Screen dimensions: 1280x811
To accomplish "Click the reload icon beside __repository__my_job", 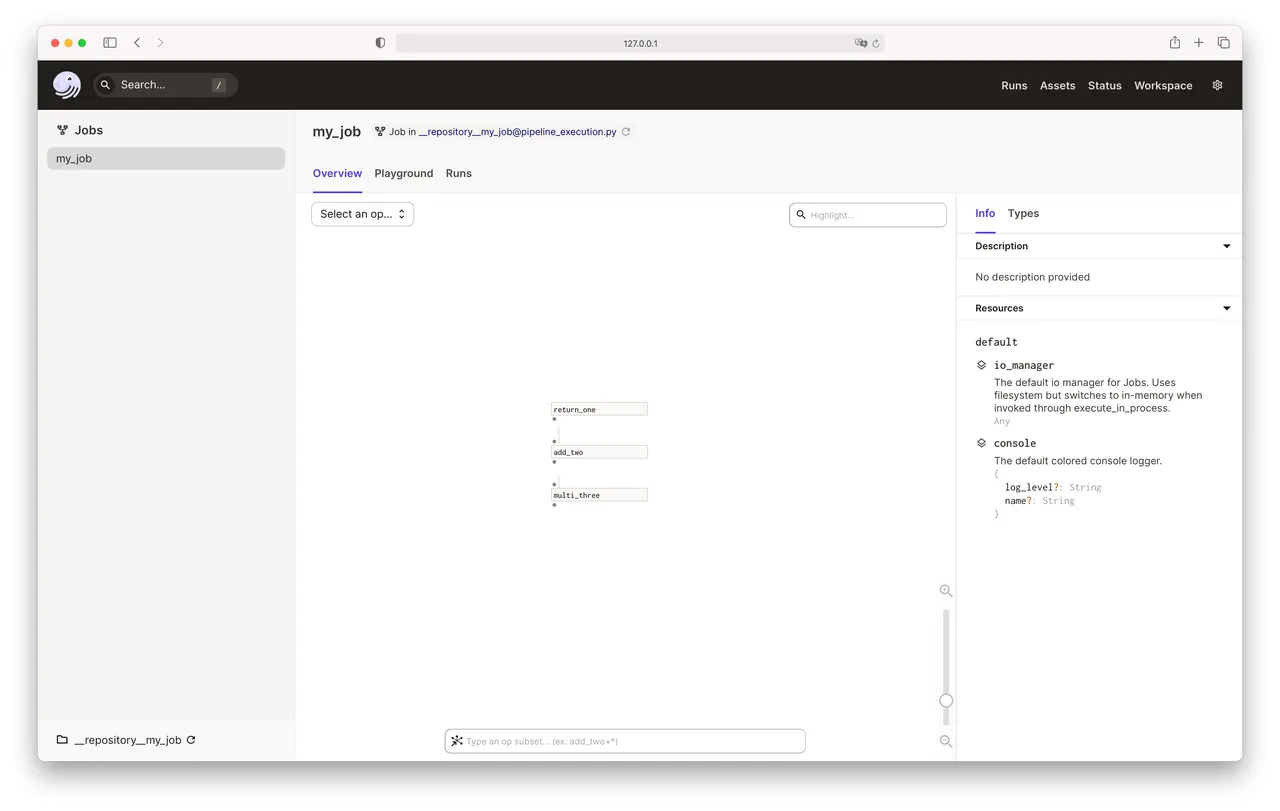I will [x=191, y=740].
